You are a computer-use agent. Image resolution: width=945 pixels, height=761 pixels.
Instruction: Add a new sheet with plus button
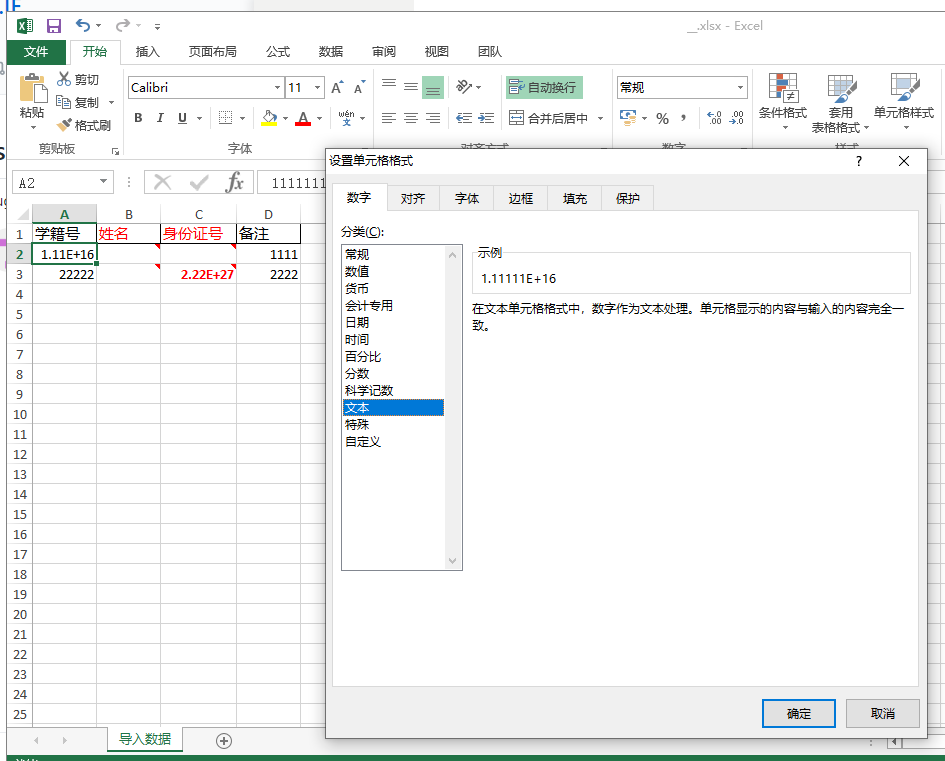[x=224, y=741]
